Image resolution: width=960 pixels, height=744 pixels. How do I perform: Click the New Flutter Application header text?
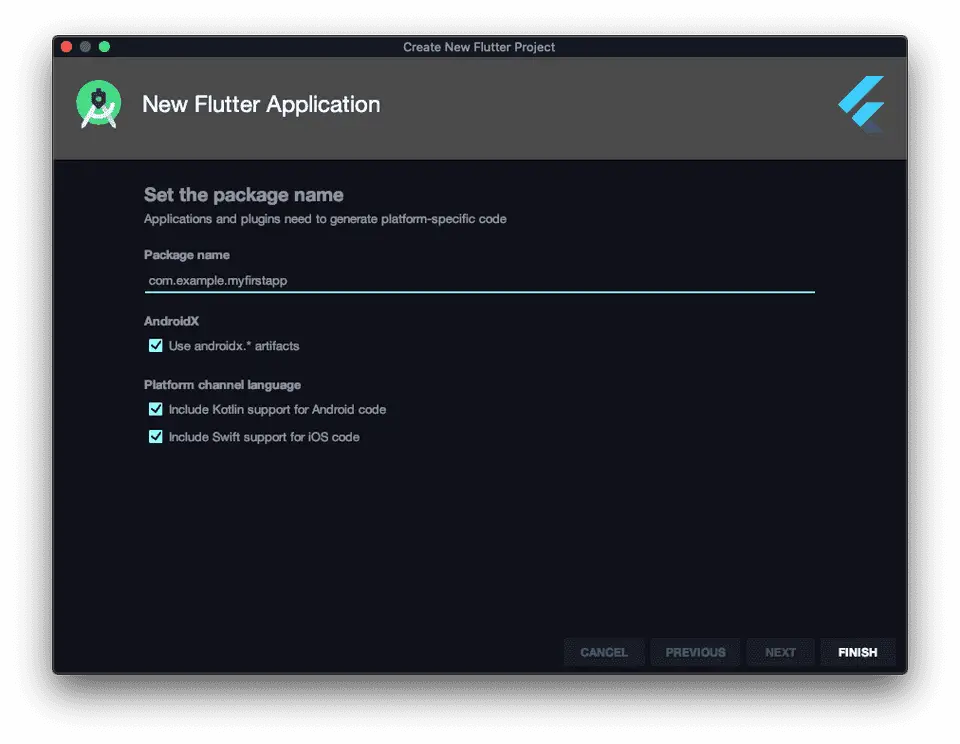[x=261, y=105]
